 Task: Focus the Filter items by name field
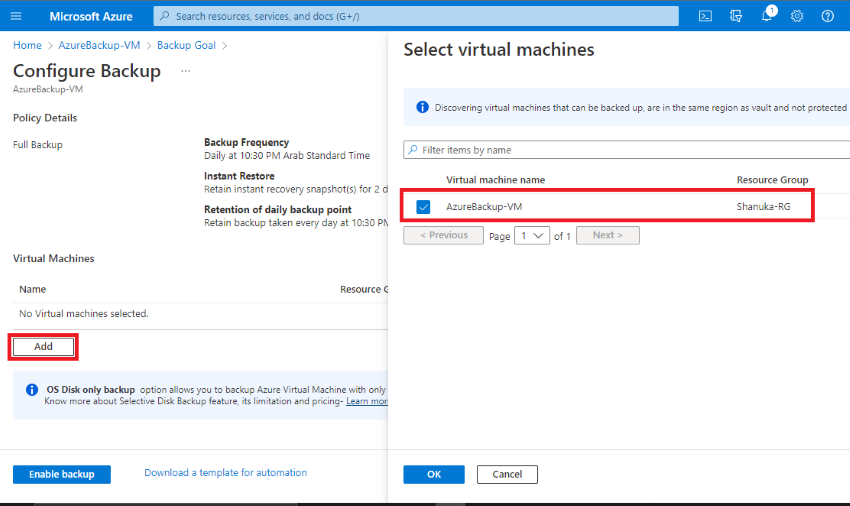(x=627, y=150)
